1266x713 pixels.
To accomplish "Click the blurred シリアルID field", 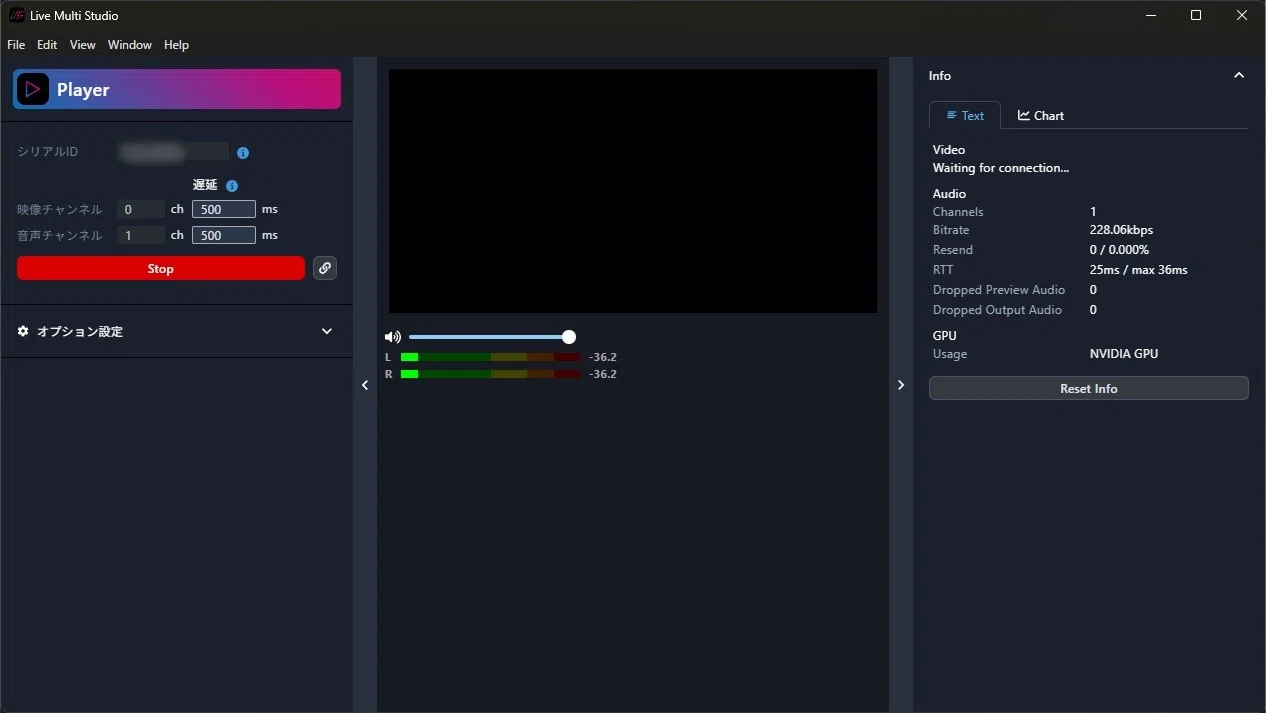I will pos(173,152).
